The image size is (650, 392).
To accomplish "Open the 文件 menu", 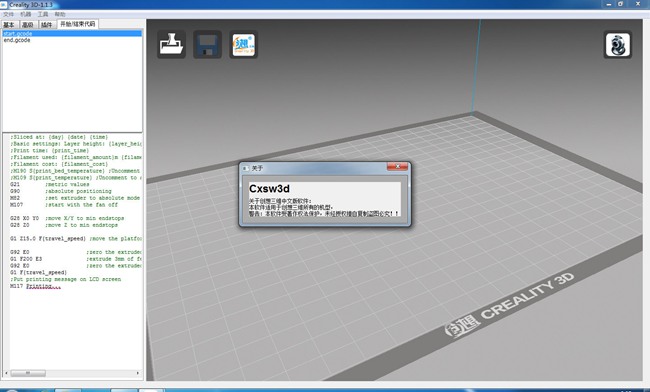I will [x=8, y=14].
